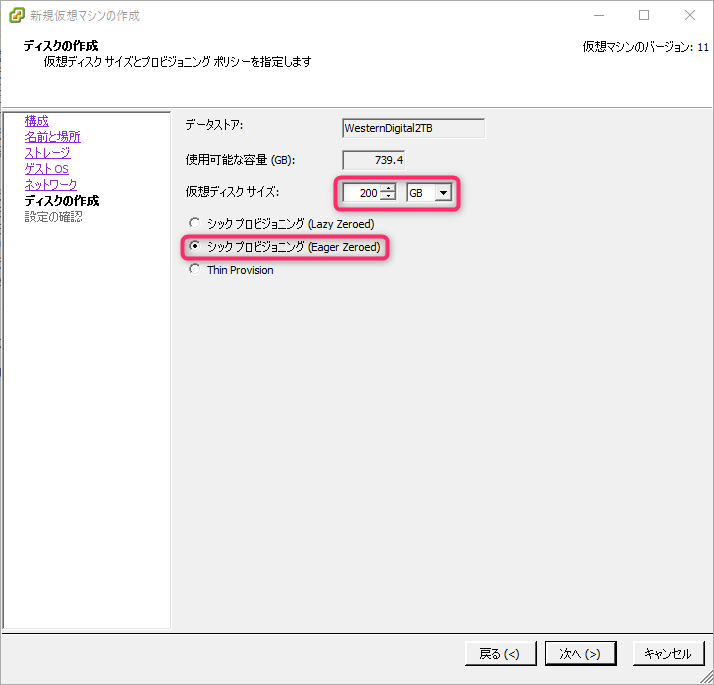Screen dimensions: 714x685
Task: Click the window resize grip corner
Action: [x=707, y=678]
